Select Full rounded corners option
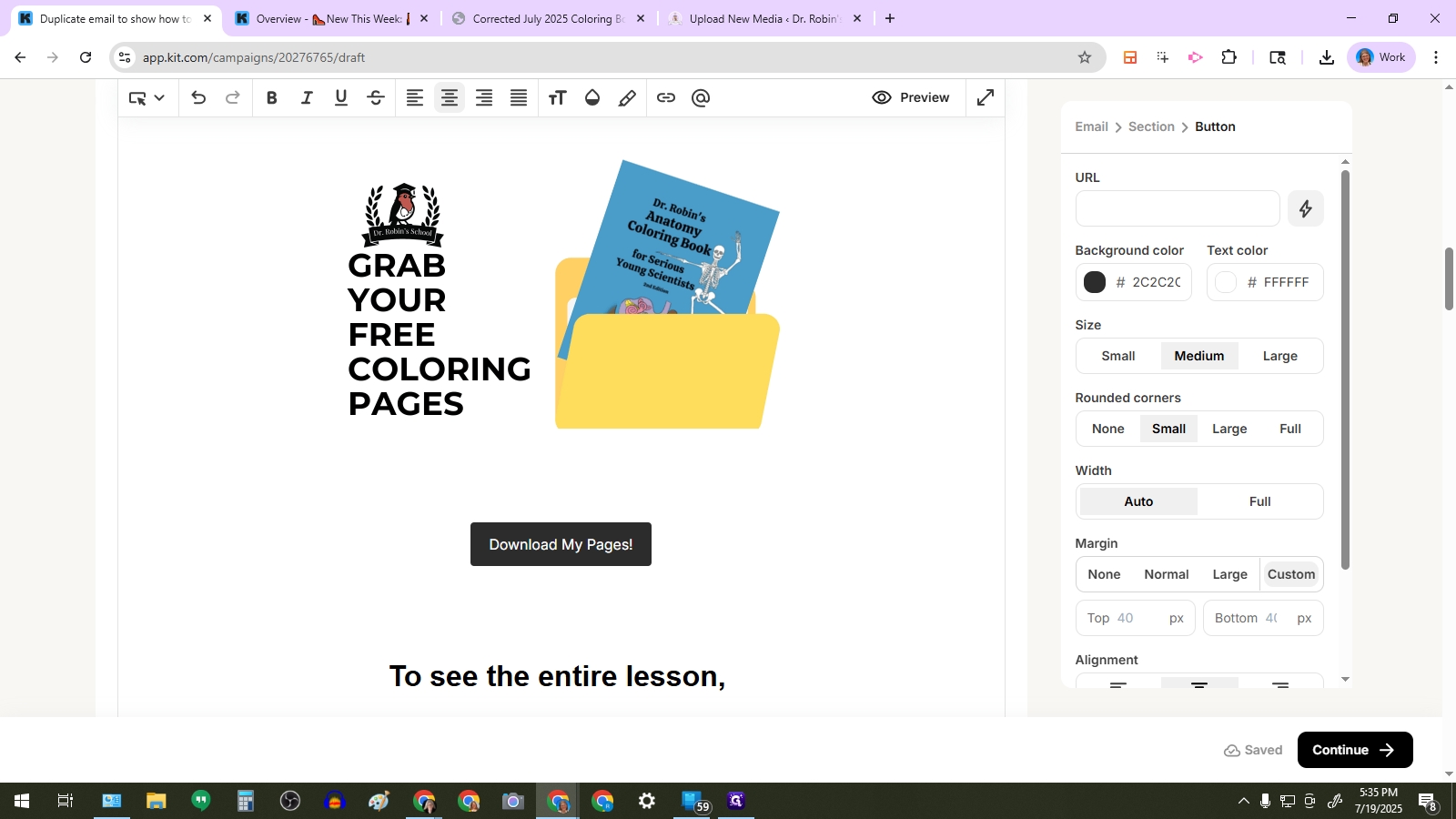1456x819 pixels. 1289,429
